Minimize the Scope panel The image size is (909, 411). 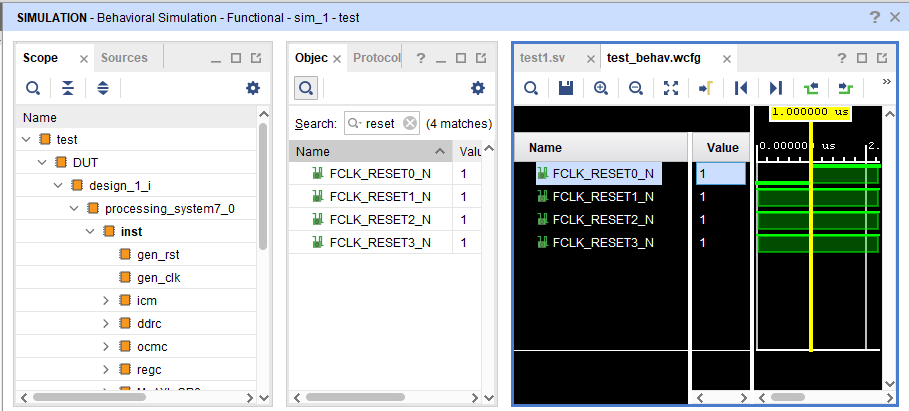click(x=216, y=59)
